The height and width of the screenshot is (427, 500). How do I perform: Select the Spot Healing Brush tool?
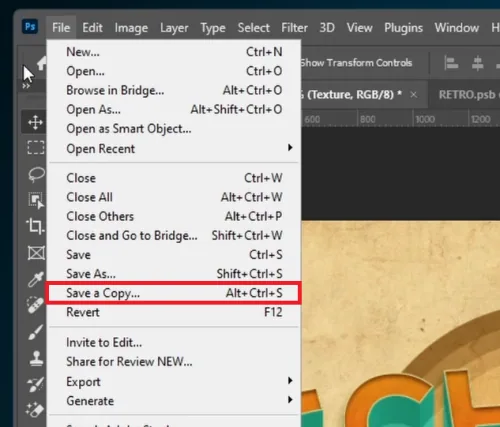35,305
